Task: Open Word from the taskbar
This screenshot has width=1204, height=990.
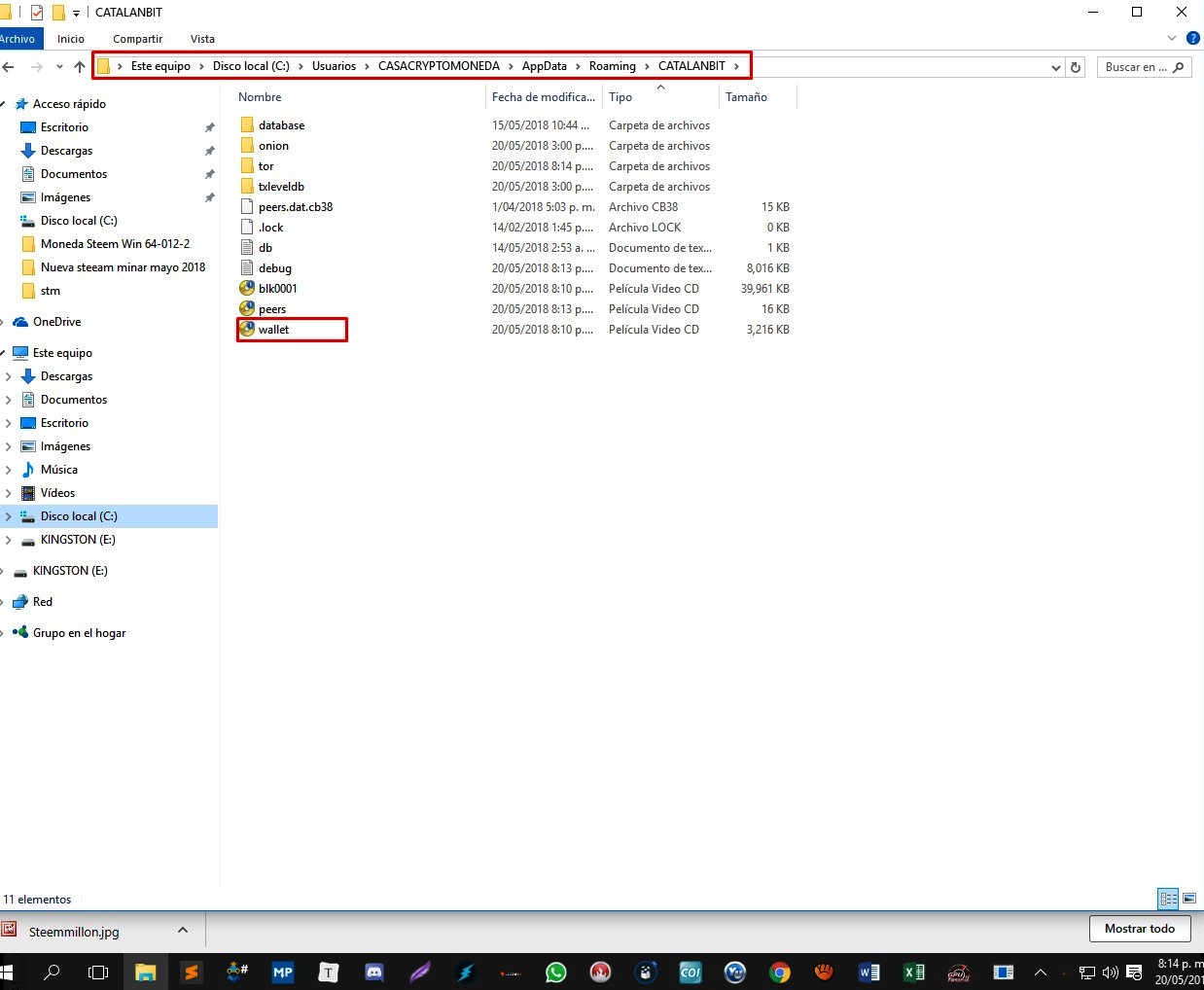Action: (x=868, y=972)
